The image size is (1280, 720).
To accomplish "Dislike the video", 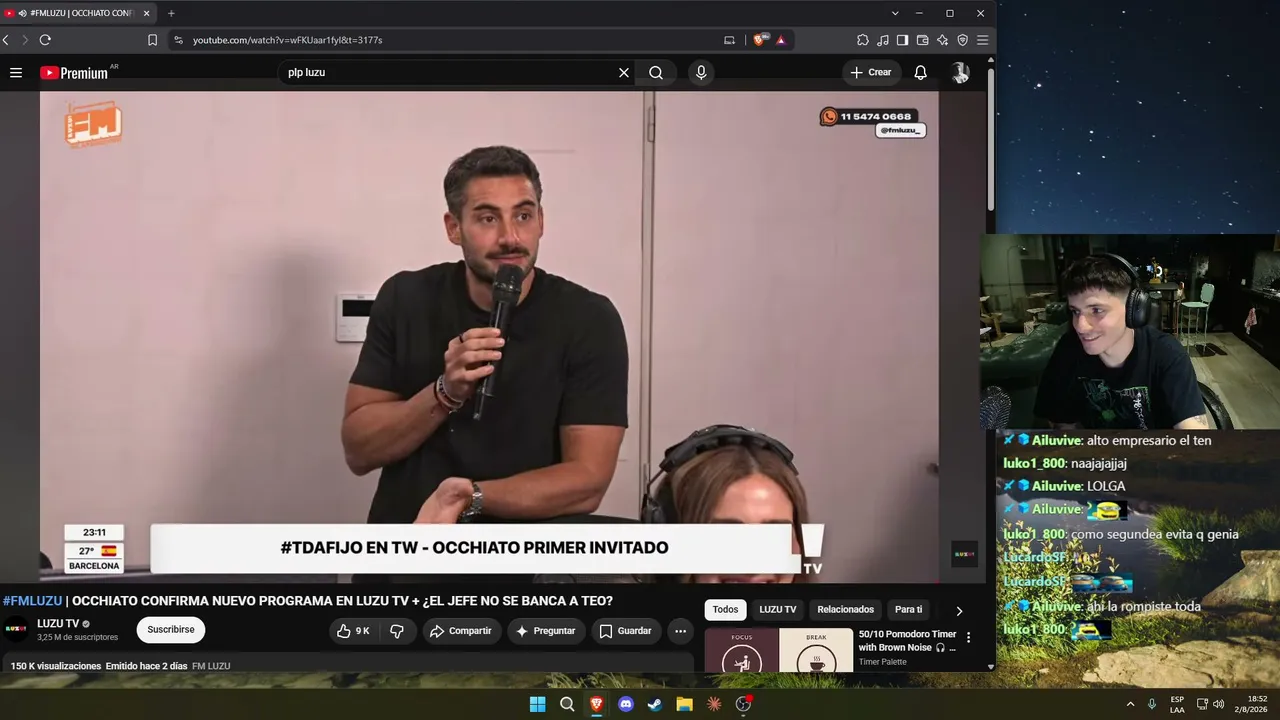I will 397,631.
